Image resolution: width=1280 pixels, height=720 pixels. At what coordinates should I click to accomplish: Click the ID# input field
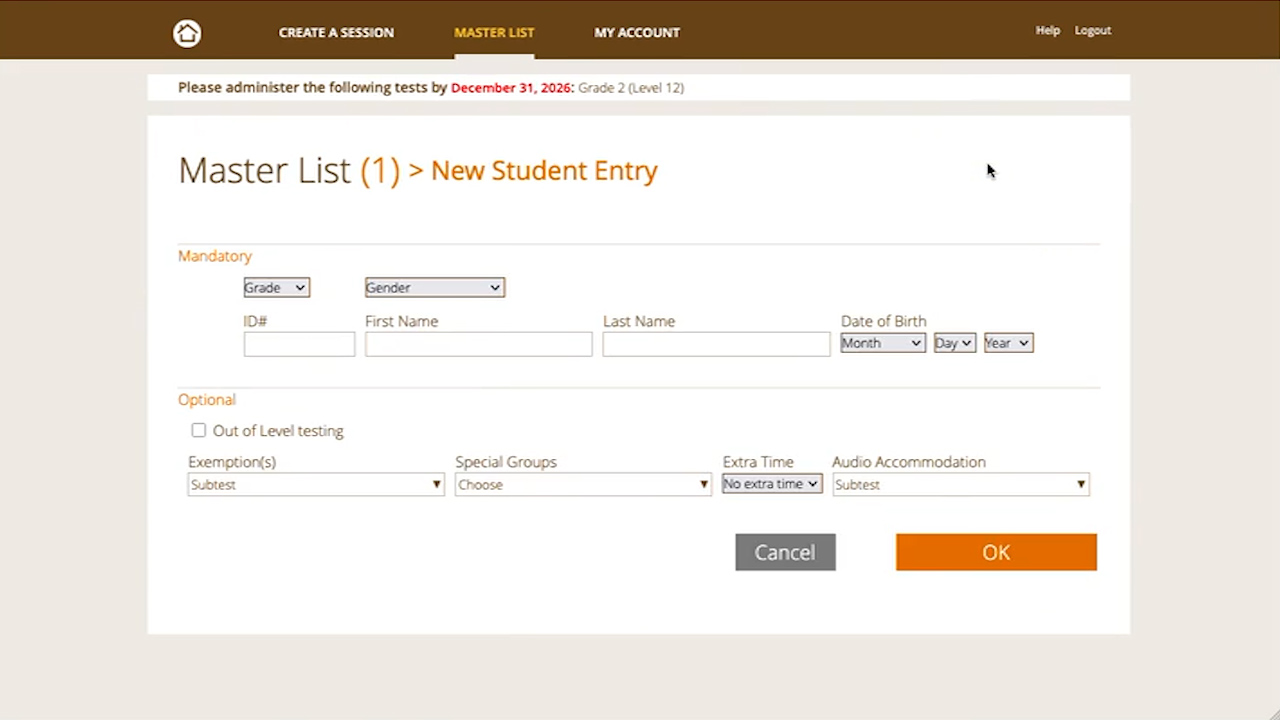click(299, 344)
